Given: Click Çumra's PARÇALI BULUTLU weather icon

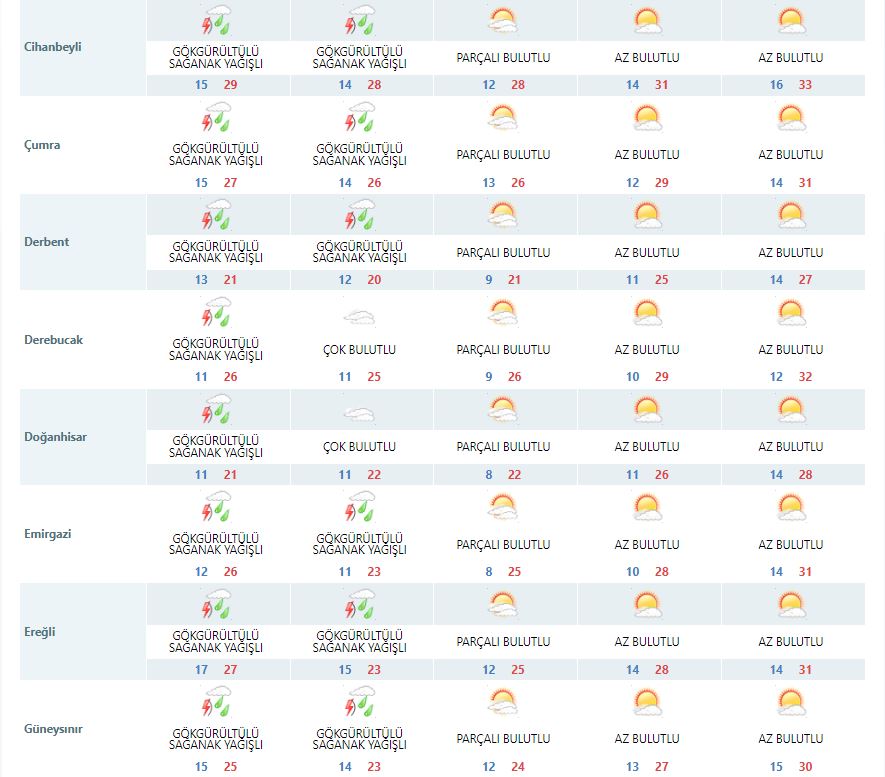Looking at the screenshot, I should [x=503, y=120].
